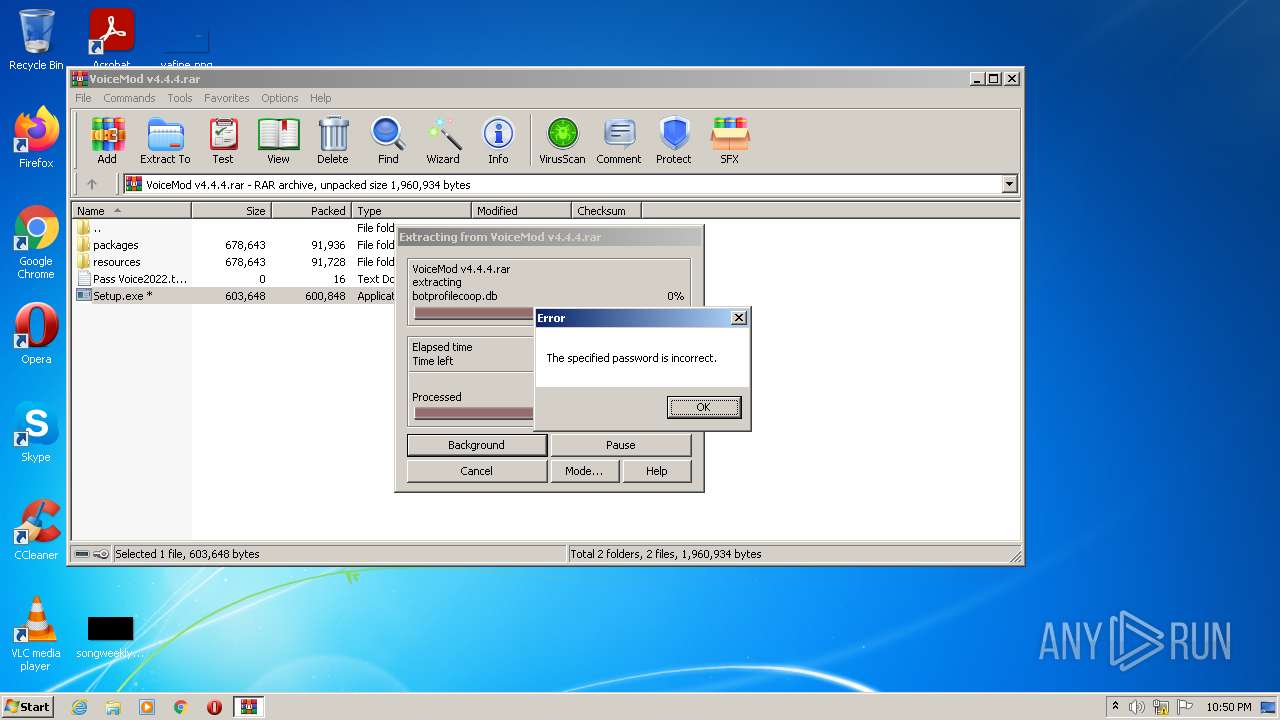
Task: Show hidden system tray icons
Action: pyautogui.click(x=1115, y=707)
